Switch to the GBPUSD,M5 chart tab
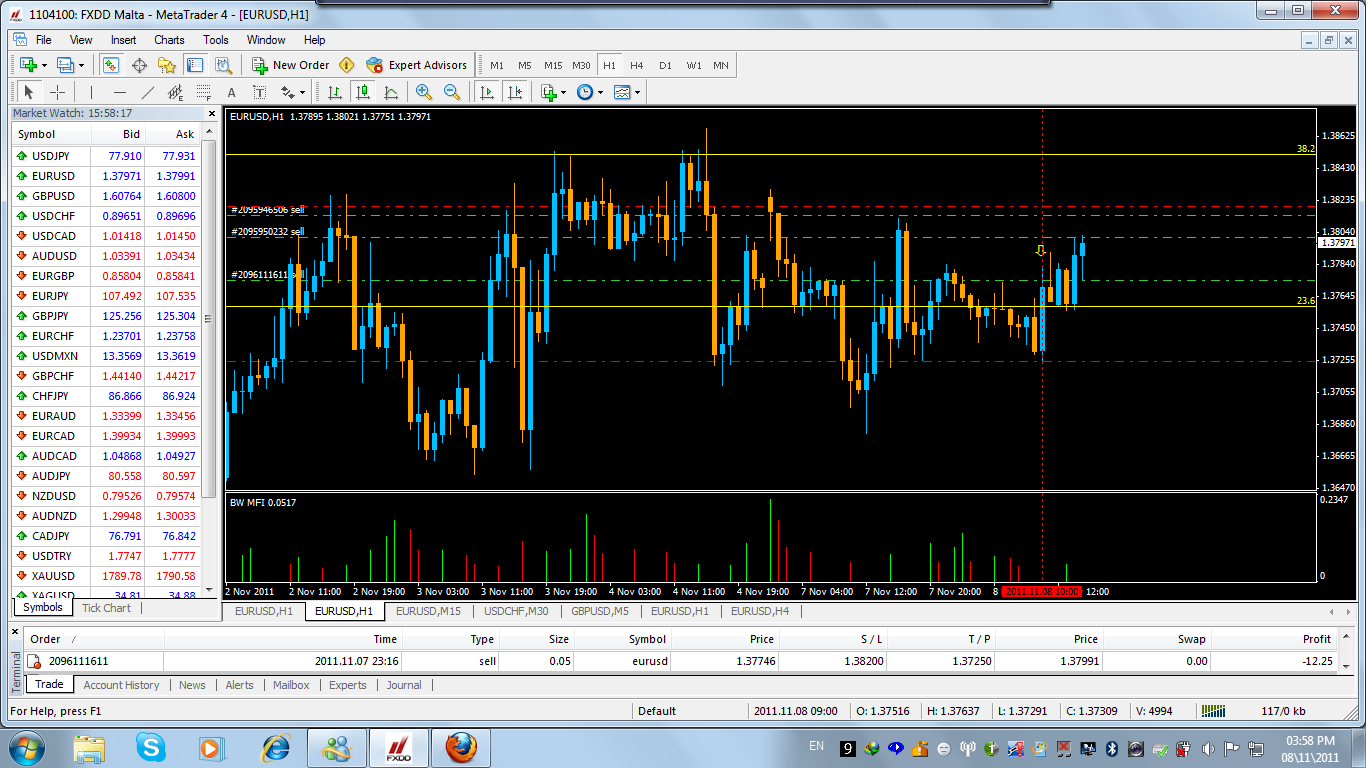The height and width of the screenshot is (768, 1366). [600, 611]
